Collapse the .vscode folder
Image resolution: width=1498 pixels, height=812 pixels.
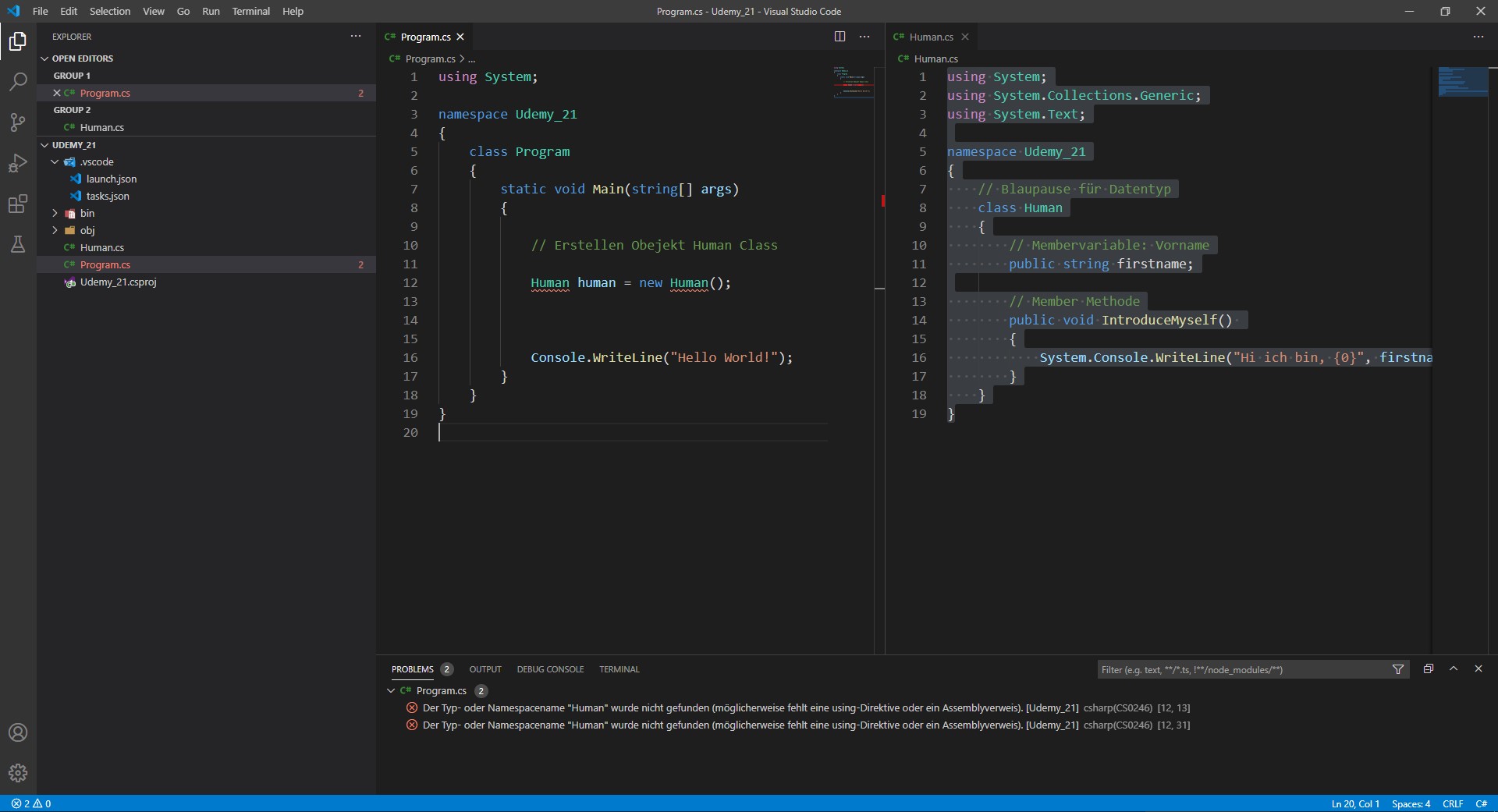tap(55, 161)
